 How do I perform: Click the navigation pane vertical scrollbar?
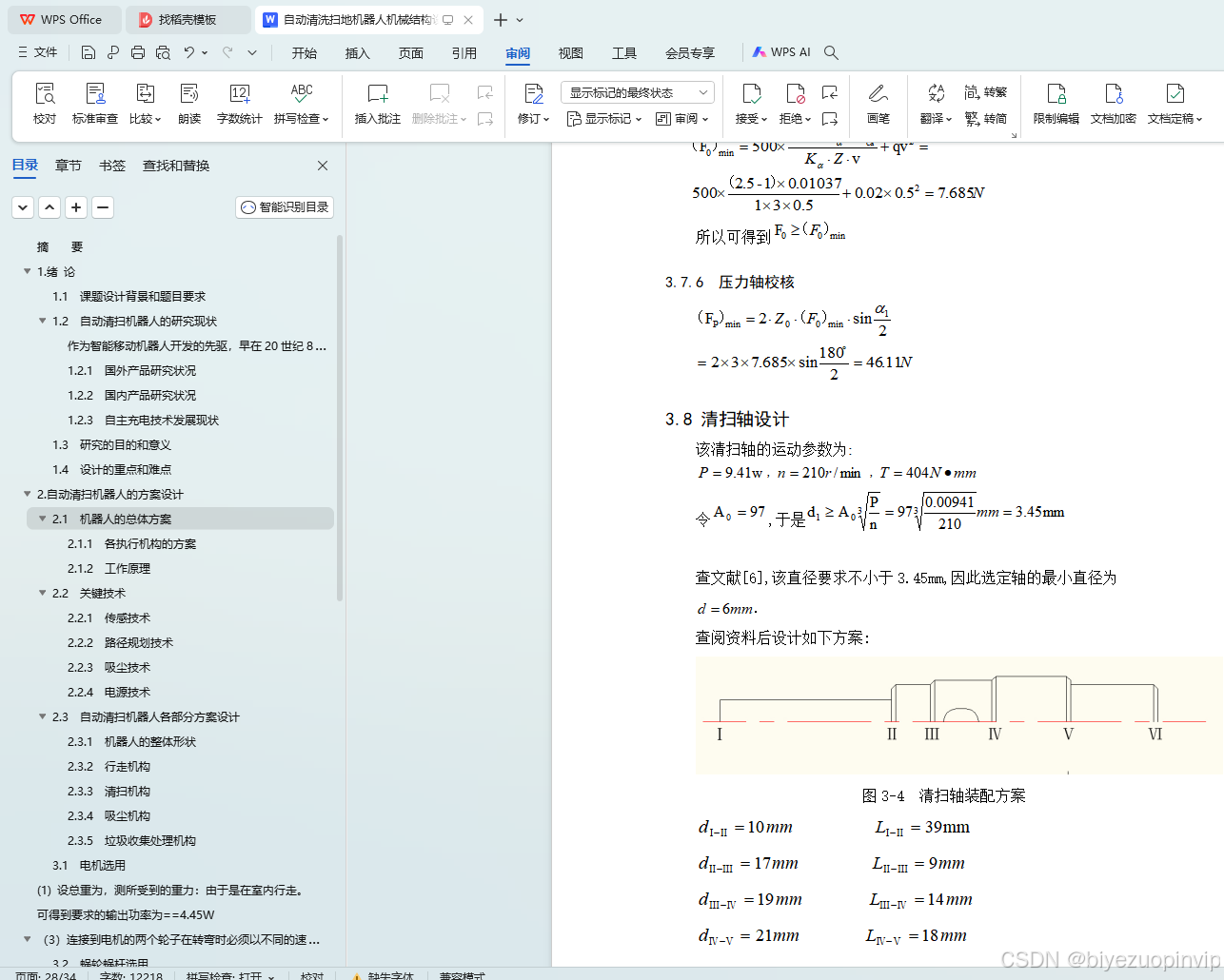click(x=340, y=419)
